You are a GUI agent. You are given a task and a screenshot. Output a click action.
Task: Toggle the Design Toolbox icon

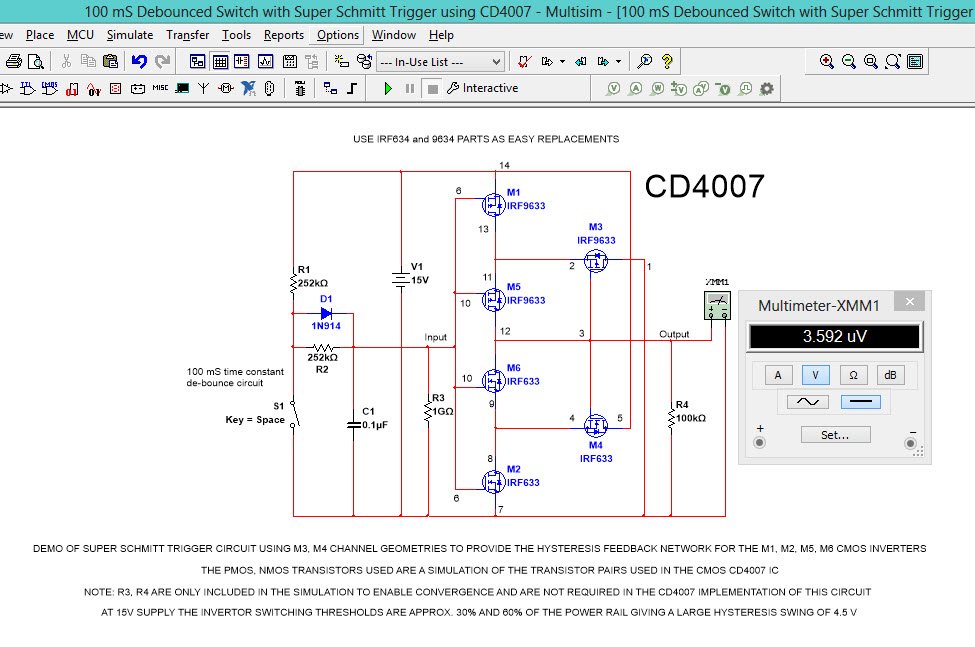(x=198, y=61)
